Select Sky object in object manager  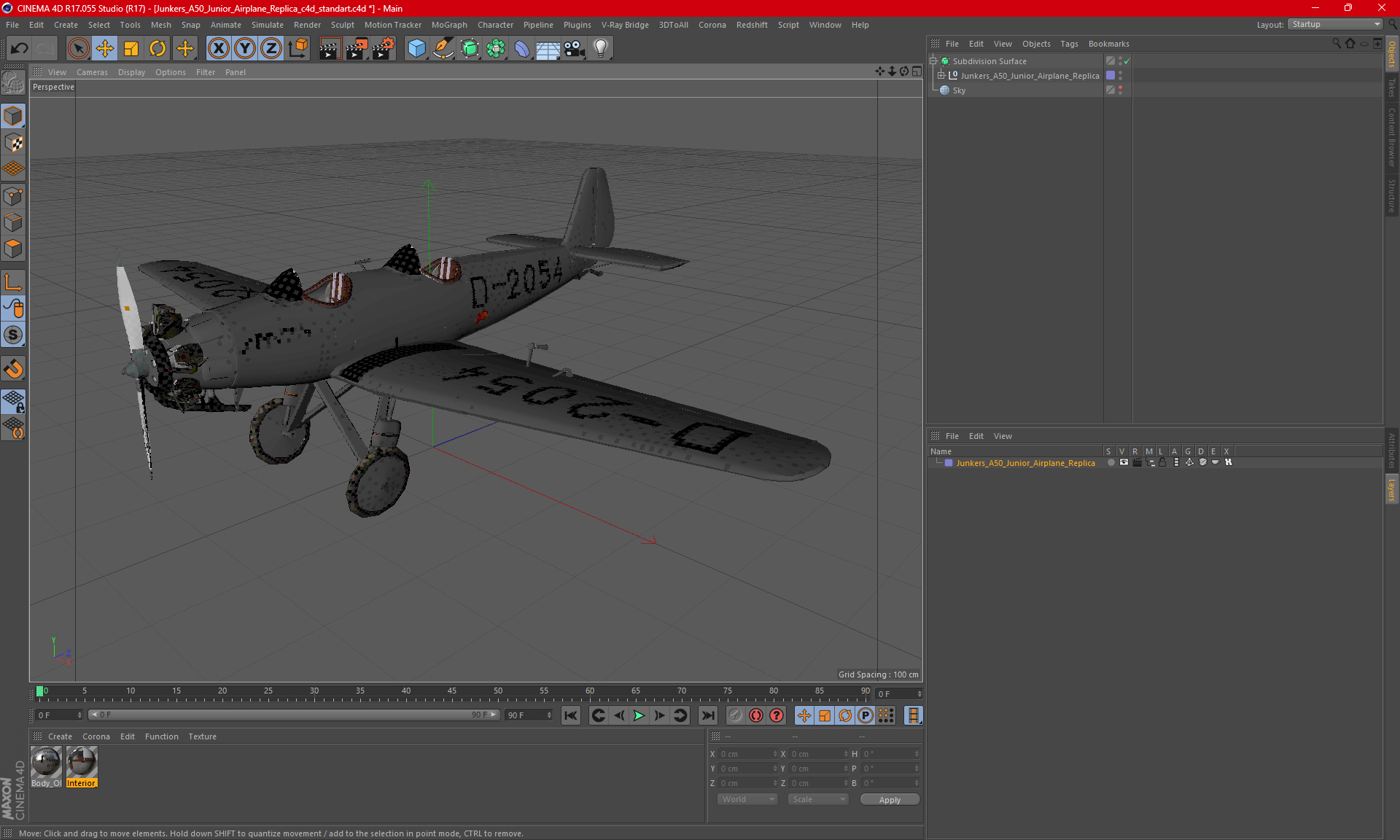coord(958,90)
